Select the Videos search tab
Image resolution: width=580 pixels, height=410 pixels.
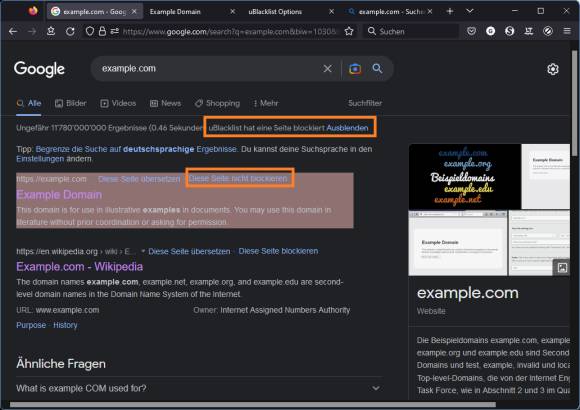[x=118, y=103]
